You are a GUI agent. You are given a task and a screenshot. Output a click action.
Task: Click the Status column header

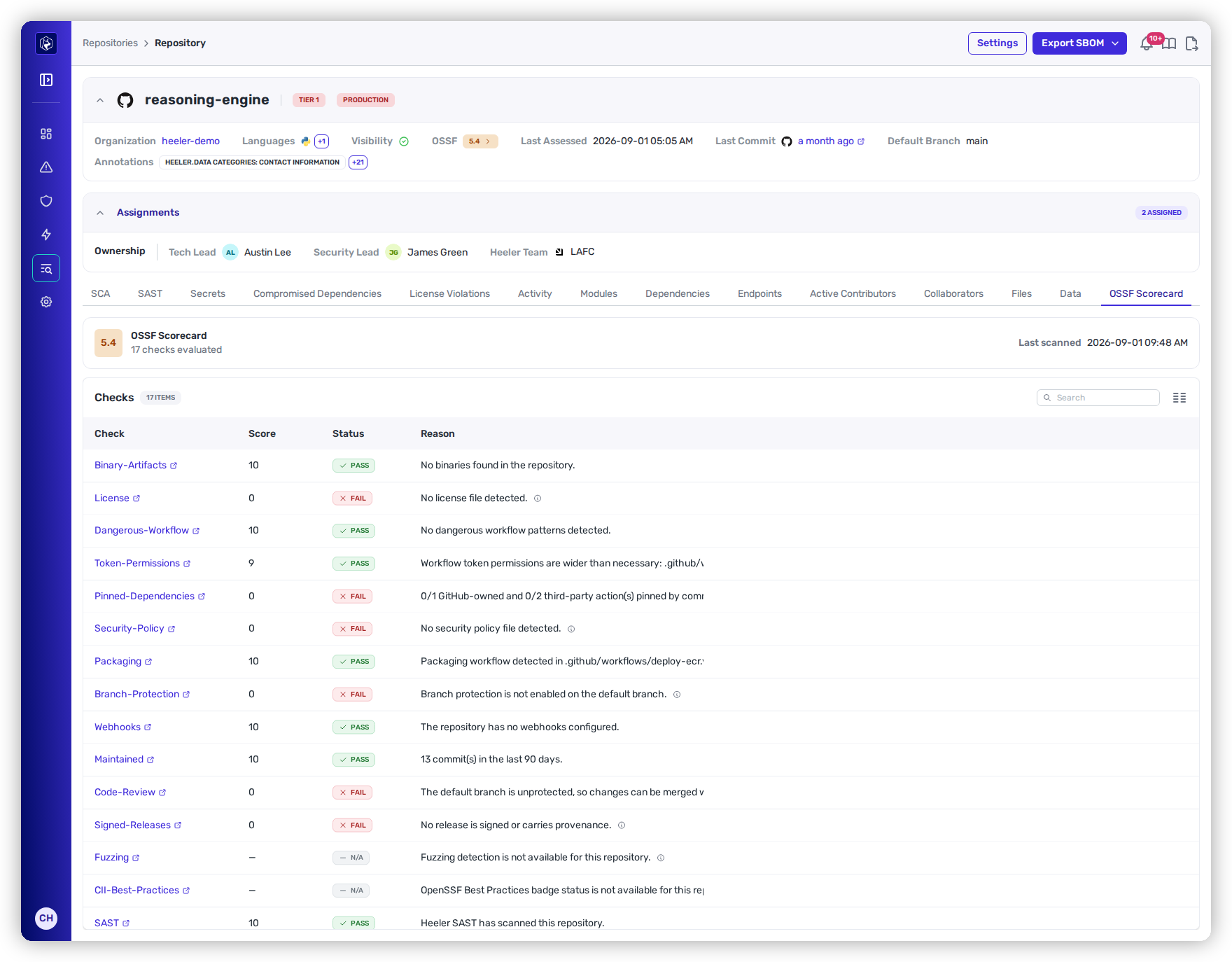[x=348, y=434]
